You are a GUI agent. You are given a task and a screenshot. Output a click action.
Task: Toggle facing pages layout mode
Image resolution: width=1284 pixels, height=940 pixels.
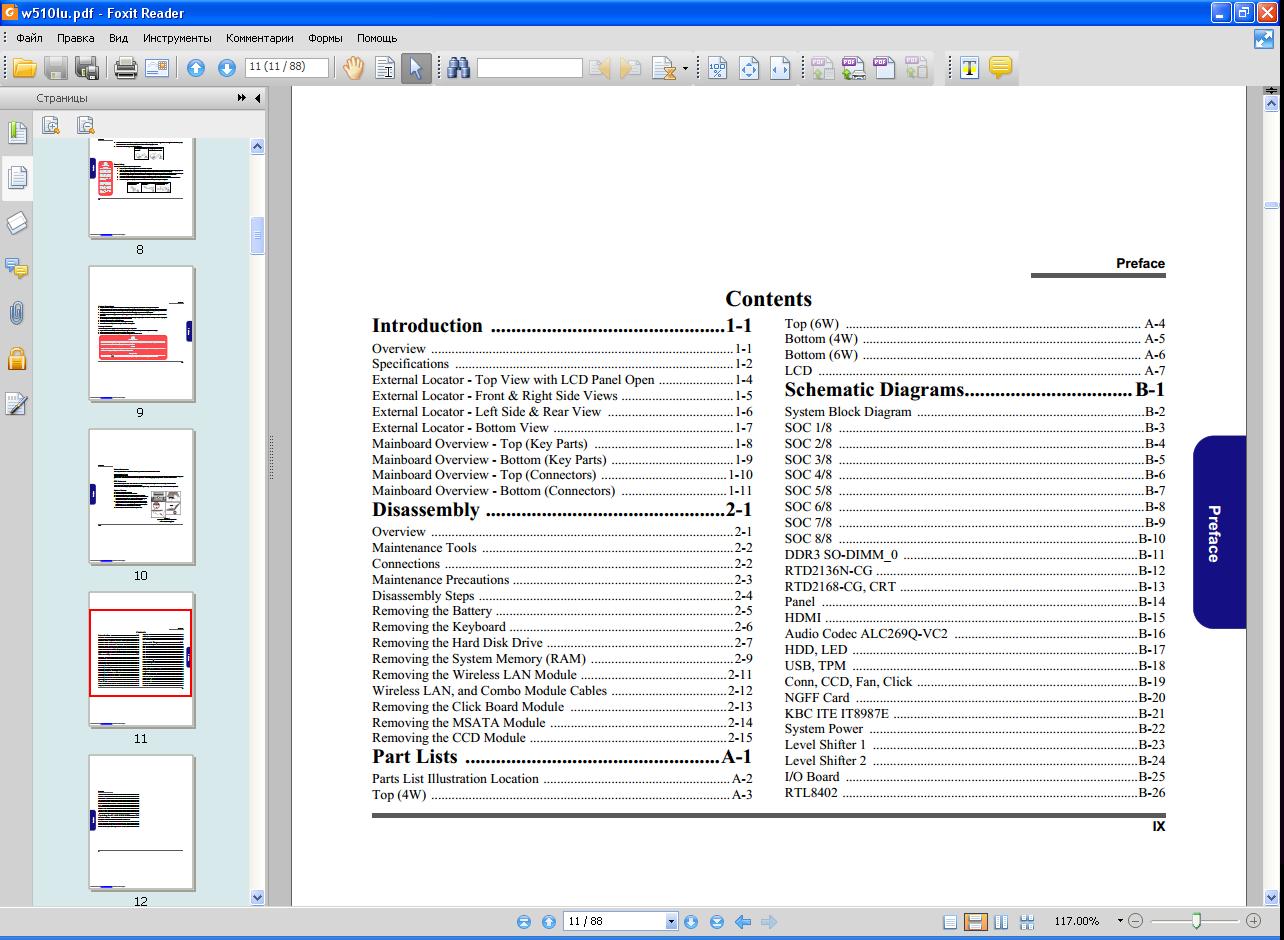[1001, 922]
